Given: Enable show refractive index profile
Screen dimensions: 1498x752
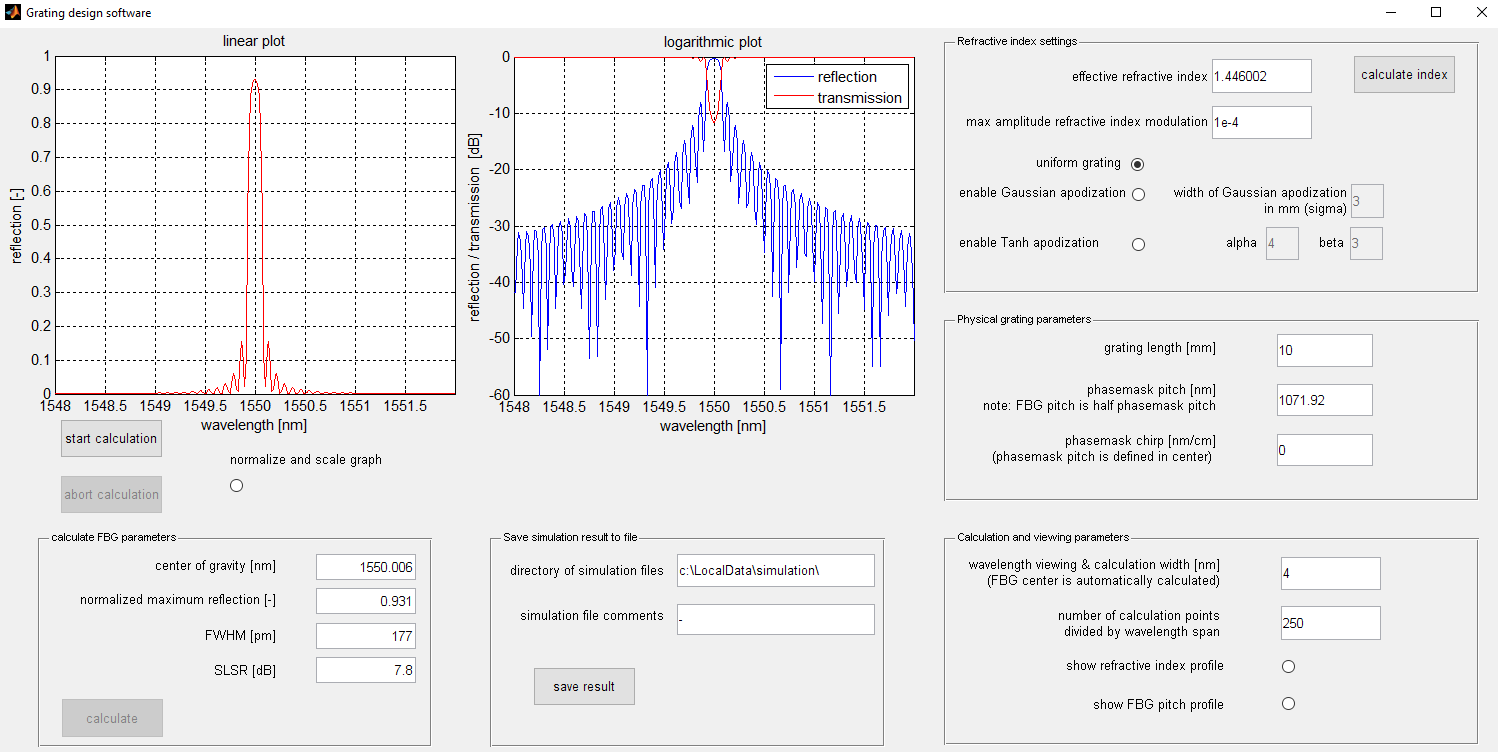Looking at the screenshot, I should pos(1288,665).
